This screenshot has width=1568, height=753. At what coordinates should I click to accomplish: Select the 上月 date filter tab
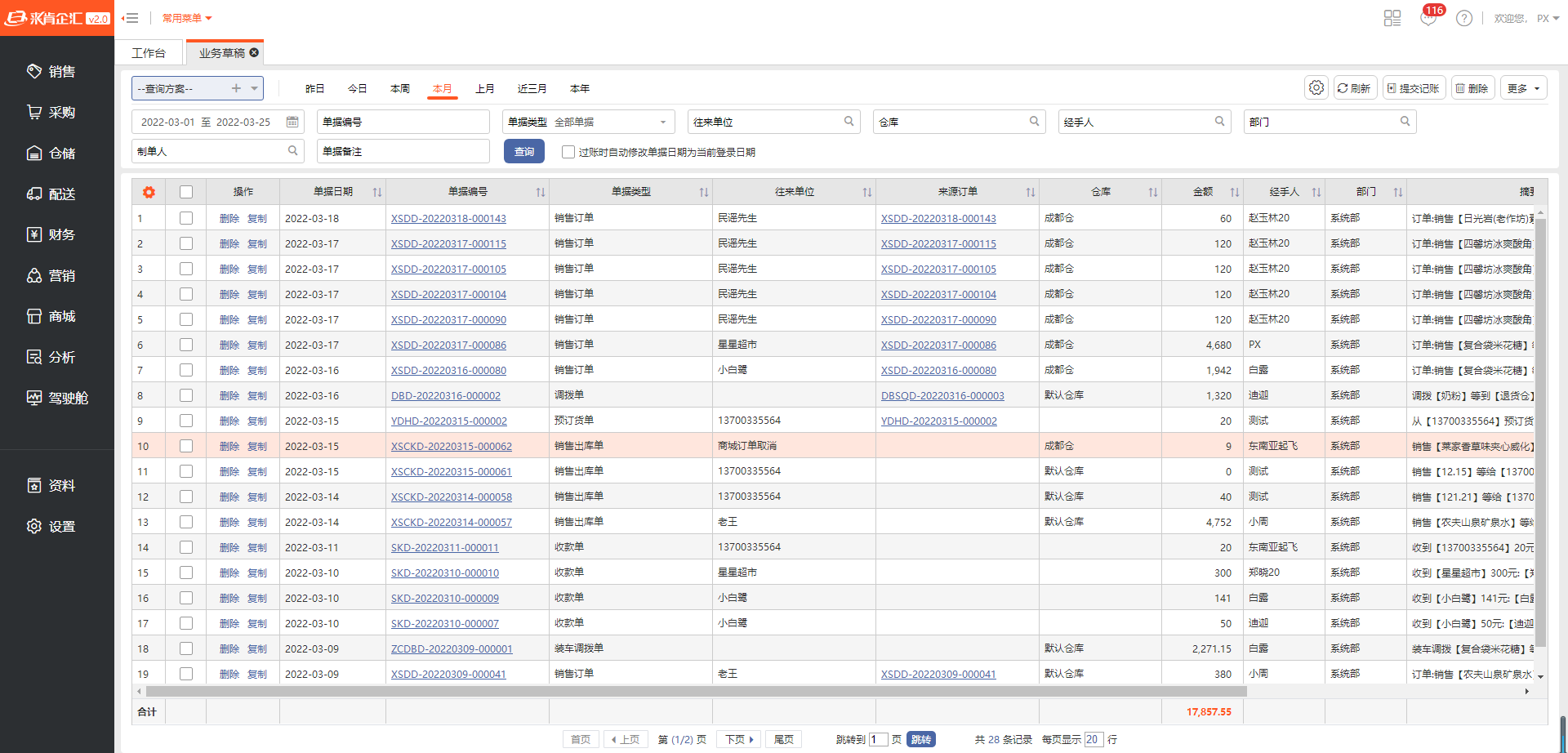pos(485,88)
